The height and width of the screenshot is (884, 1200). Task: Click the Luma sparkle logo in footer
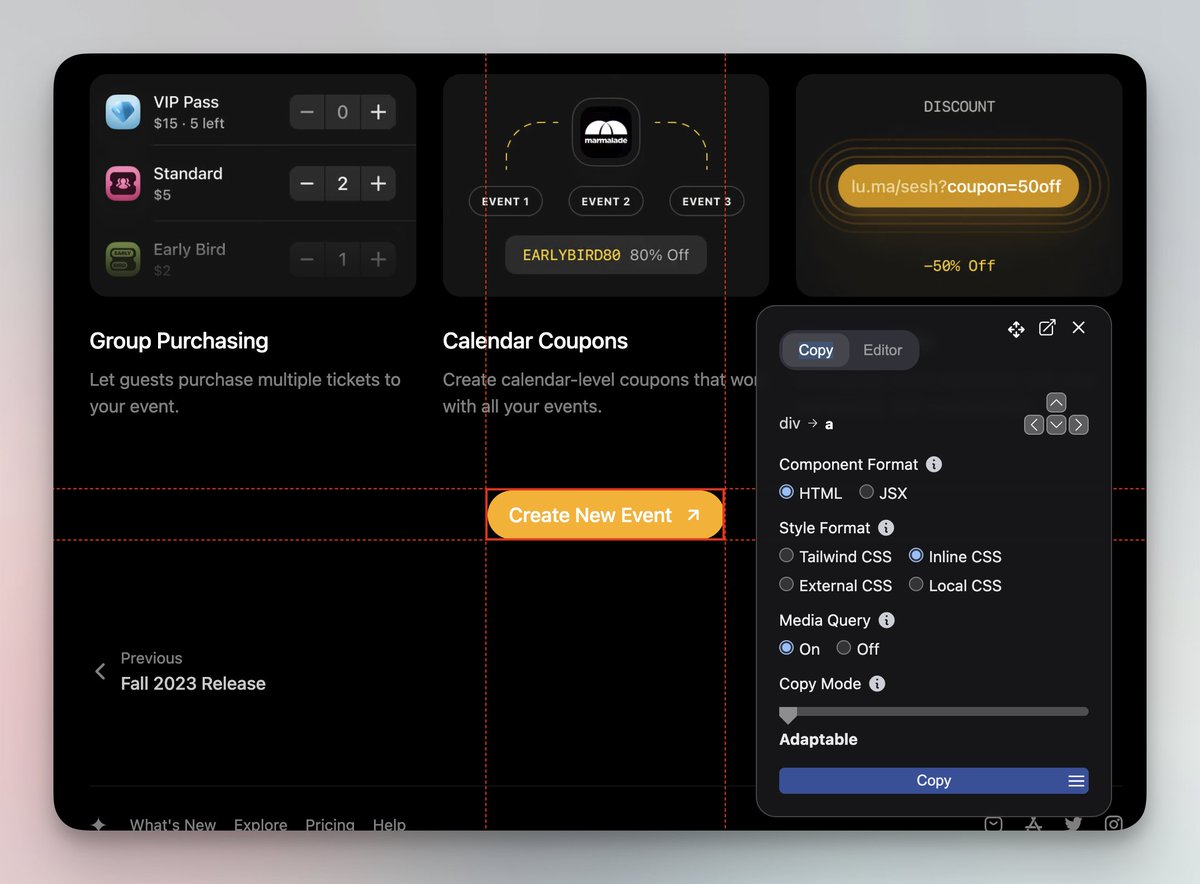[x=98, y=825]
